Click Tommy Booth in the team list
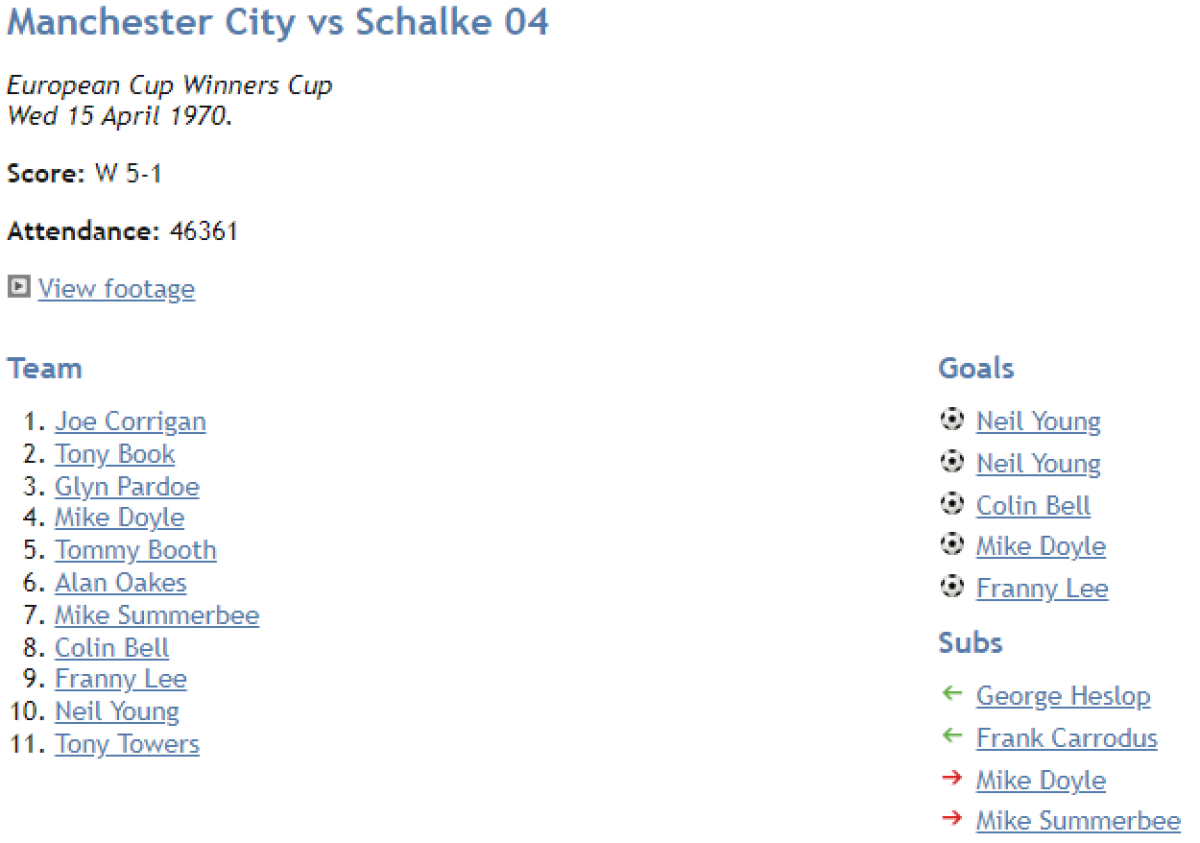This screenshot has width=1200, height=843. click(135, 551)
